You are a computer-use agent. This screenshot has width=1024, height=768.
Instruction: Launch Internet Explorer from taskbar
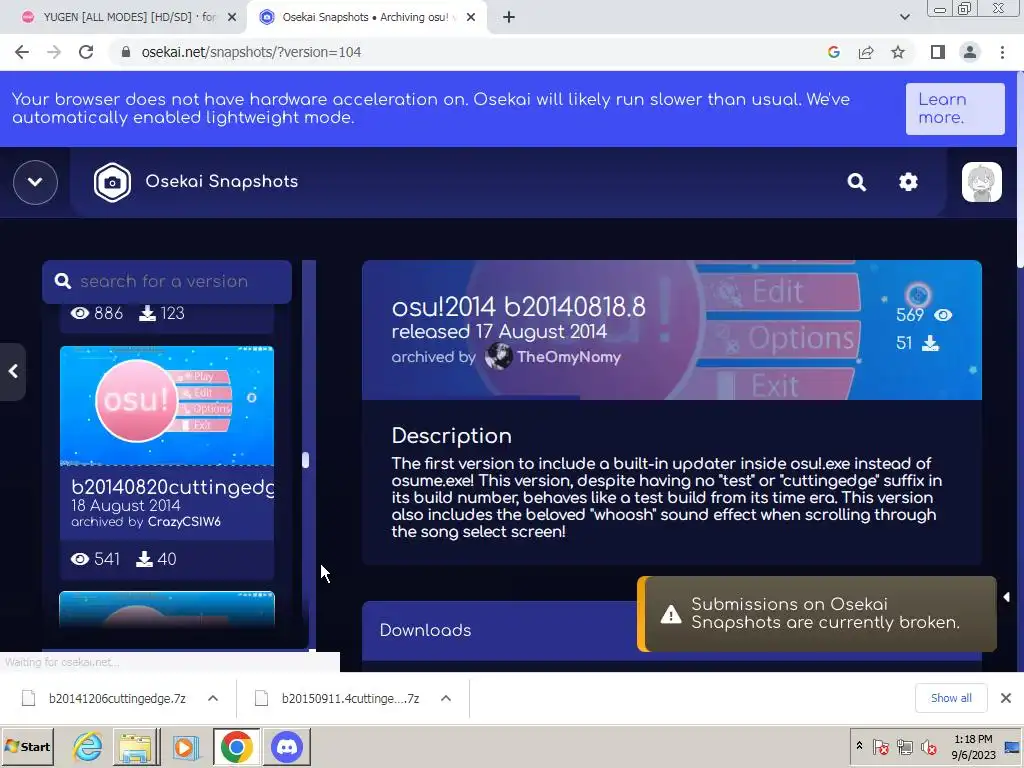pyautogui.click(x=88, y=747)
